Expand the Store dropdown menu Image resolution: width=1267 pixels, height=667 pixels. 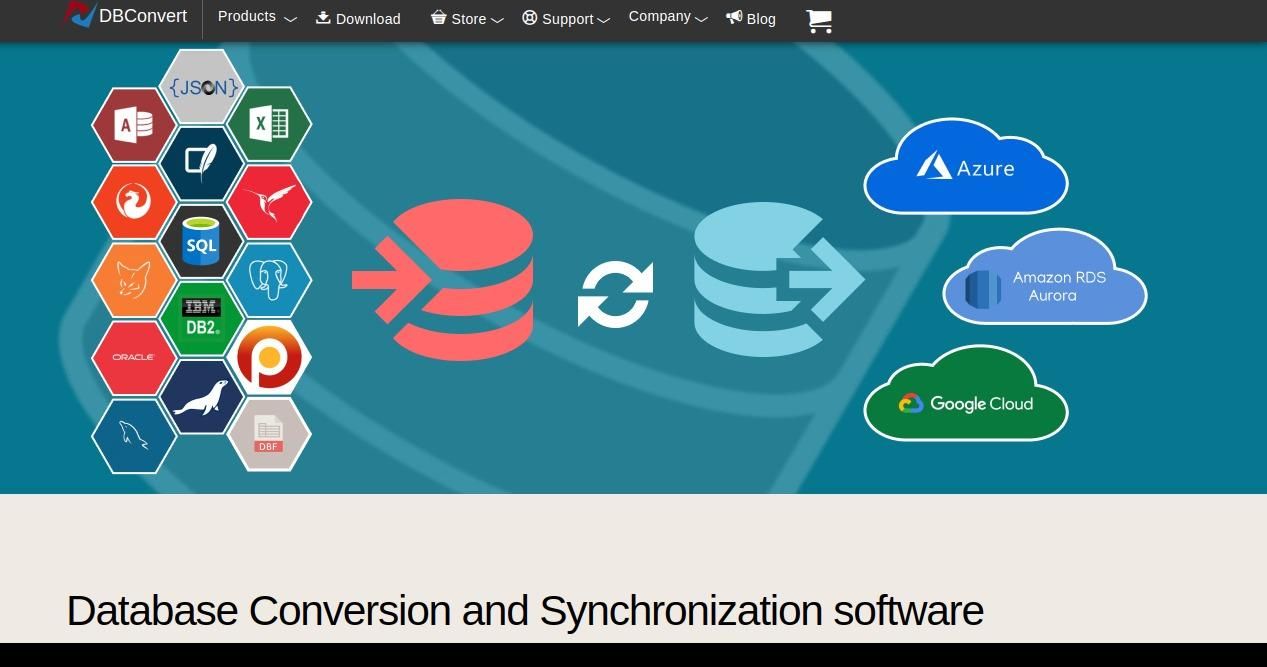pos(467,19)
